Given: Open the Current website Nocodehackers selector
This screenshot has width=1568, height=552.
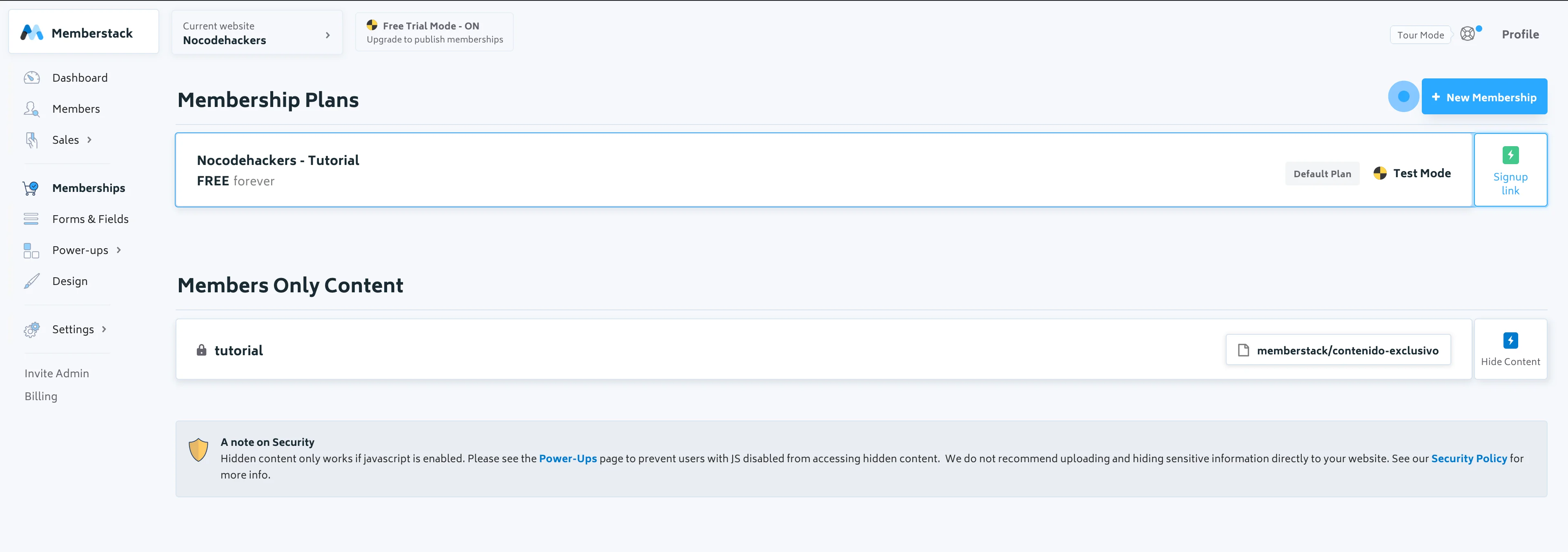Looking at the screenshot, I should [256, 33].
